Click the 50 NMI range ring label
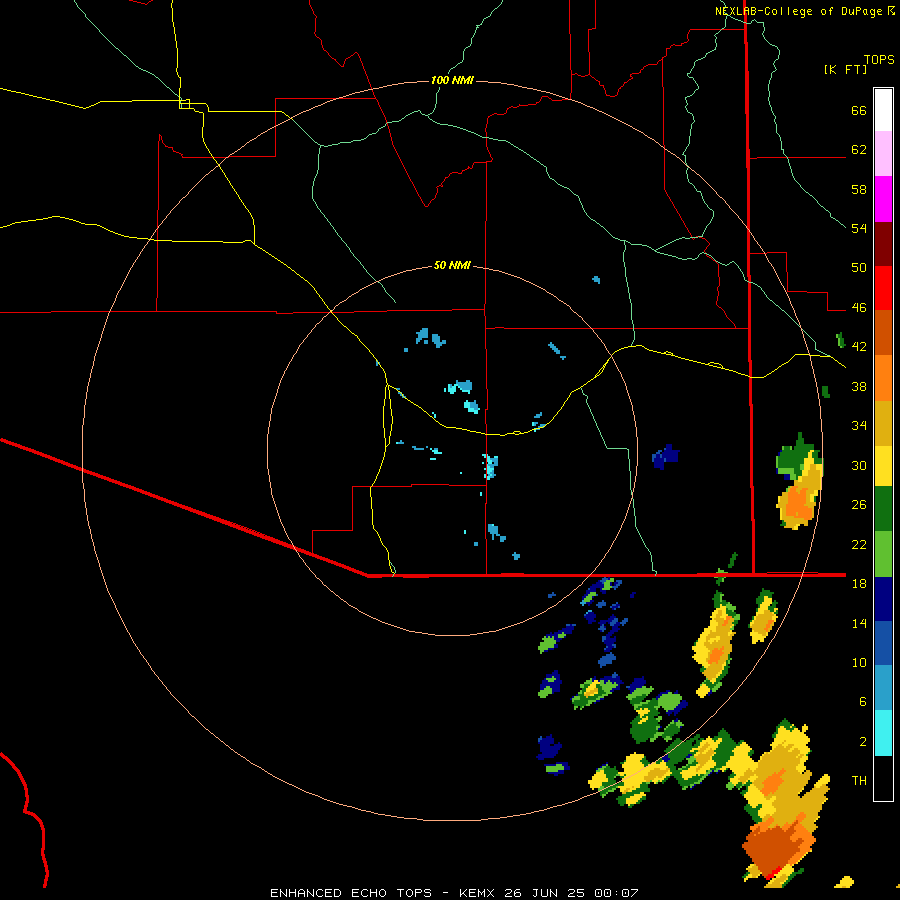 pos(452,265)
